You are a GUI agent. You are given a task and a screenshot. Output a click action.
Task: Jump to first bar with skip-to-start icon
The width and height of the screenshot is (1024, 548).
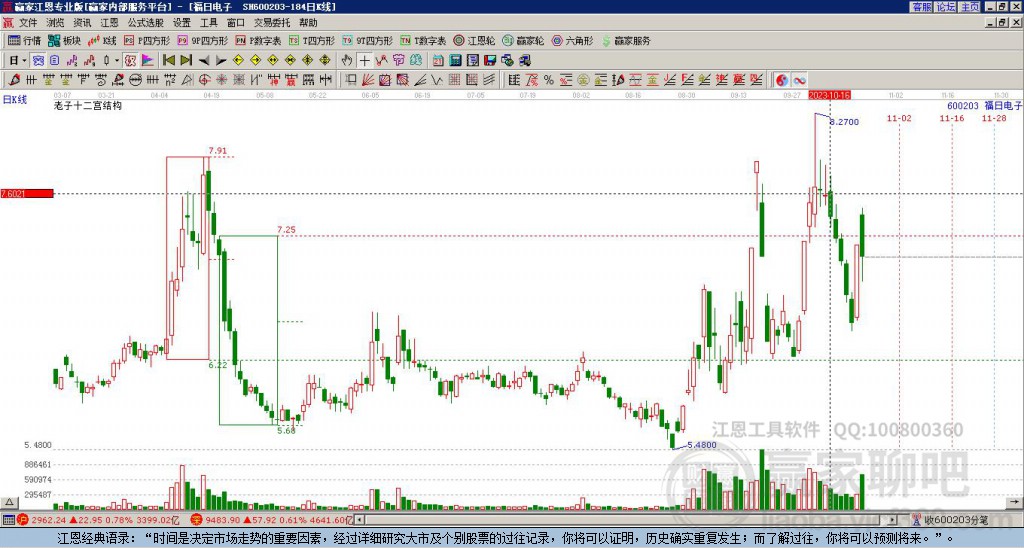coord(167,60)
